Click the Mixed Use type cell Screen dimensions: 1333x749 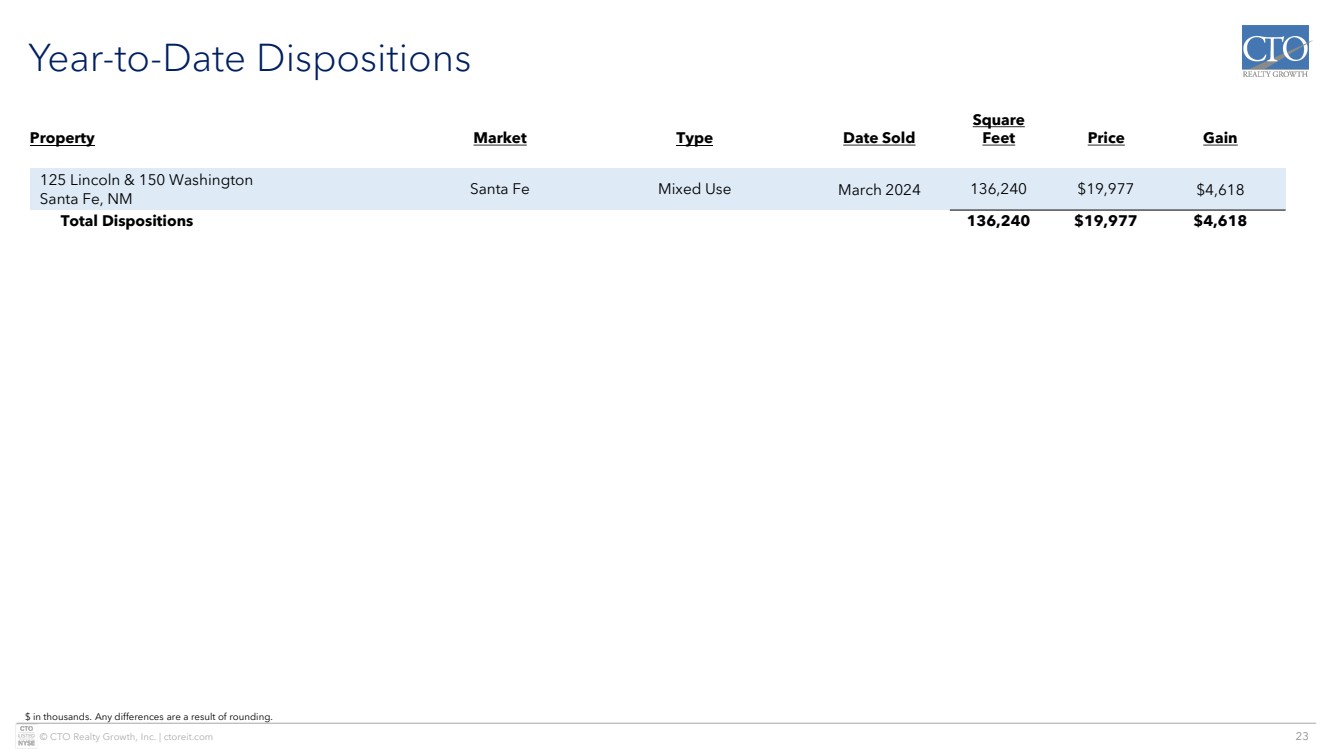click(x=694, y=188)
